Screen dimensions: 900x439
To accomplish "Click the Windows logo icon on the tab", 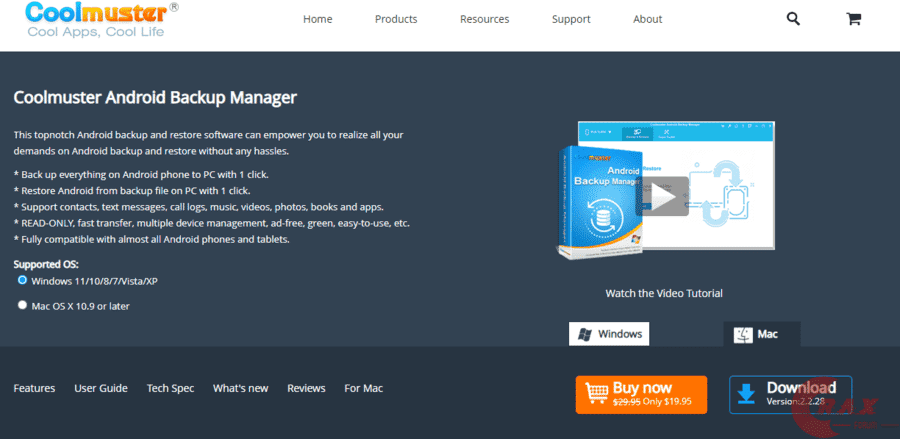I will (585, 334).
